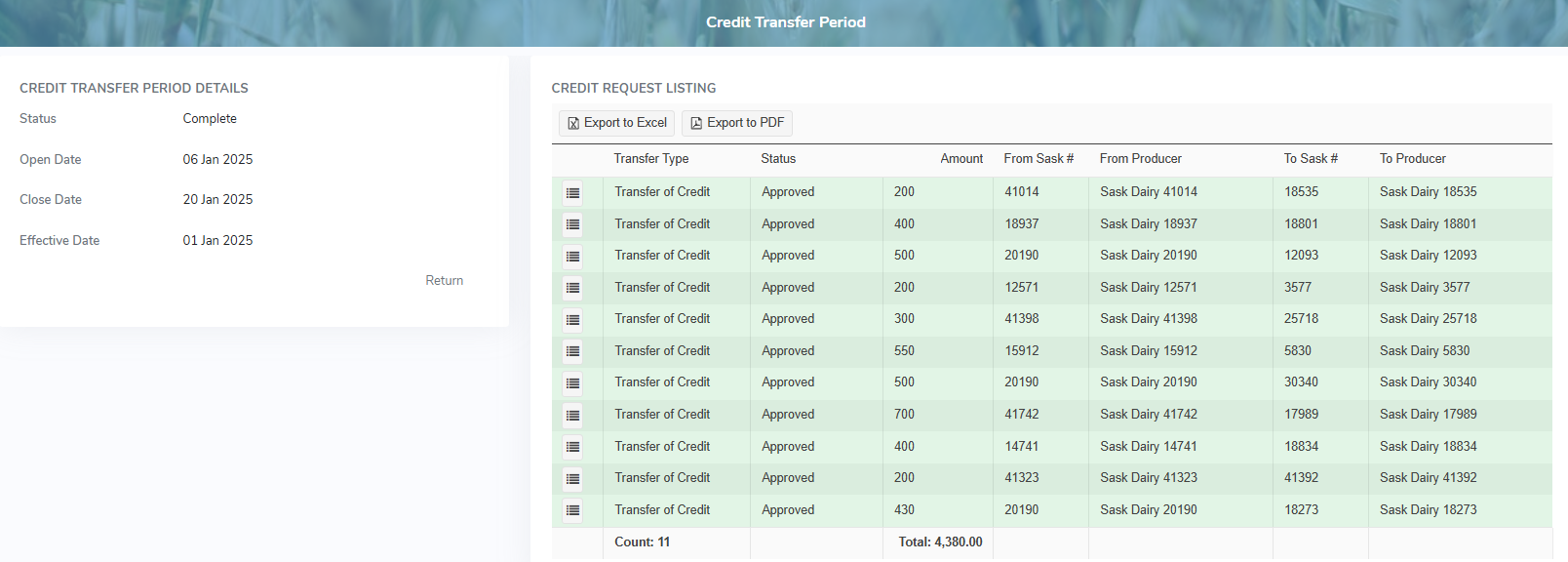Click details icon for Sask Dairy 12571 row
Image resolution: width=1568 pixels, height=562 pixels.
point(572,288)
